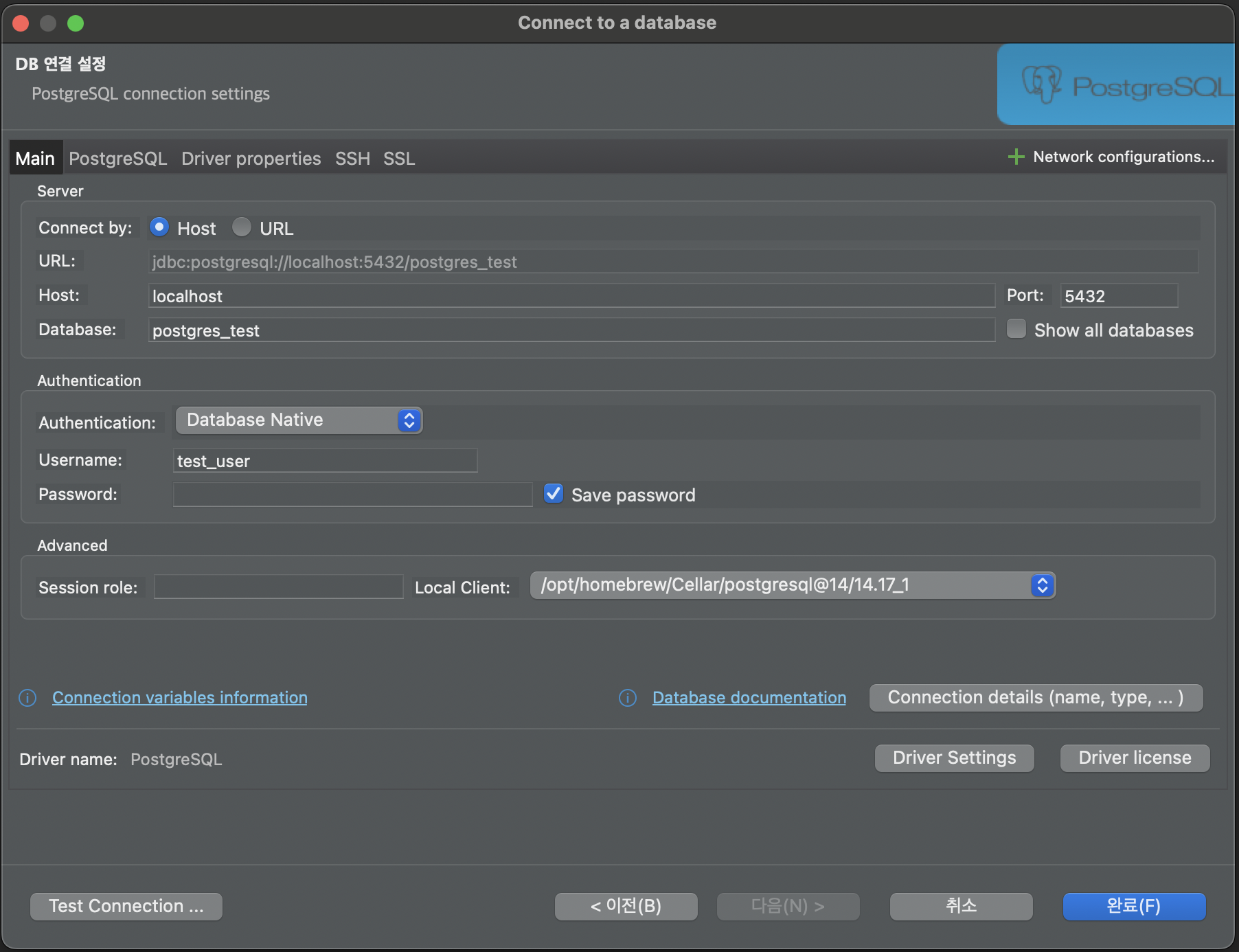The image size is (1239, 952).
Task: Click the PostgreSQL elephant logo banner
Action: pyautogui.click(x=1116, y=84)
